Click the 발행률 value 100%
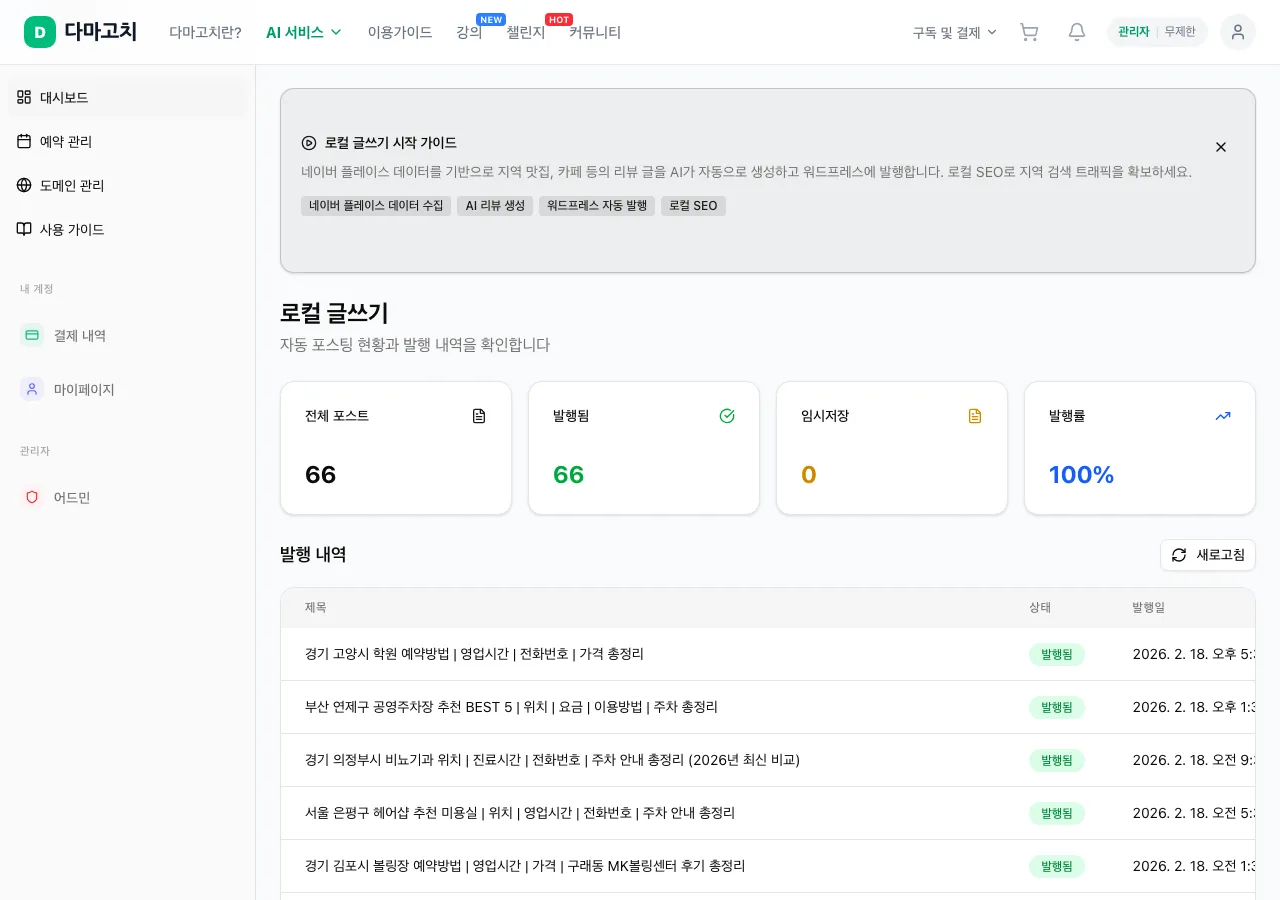1280x900 pixels. (x=1082, y=475)
